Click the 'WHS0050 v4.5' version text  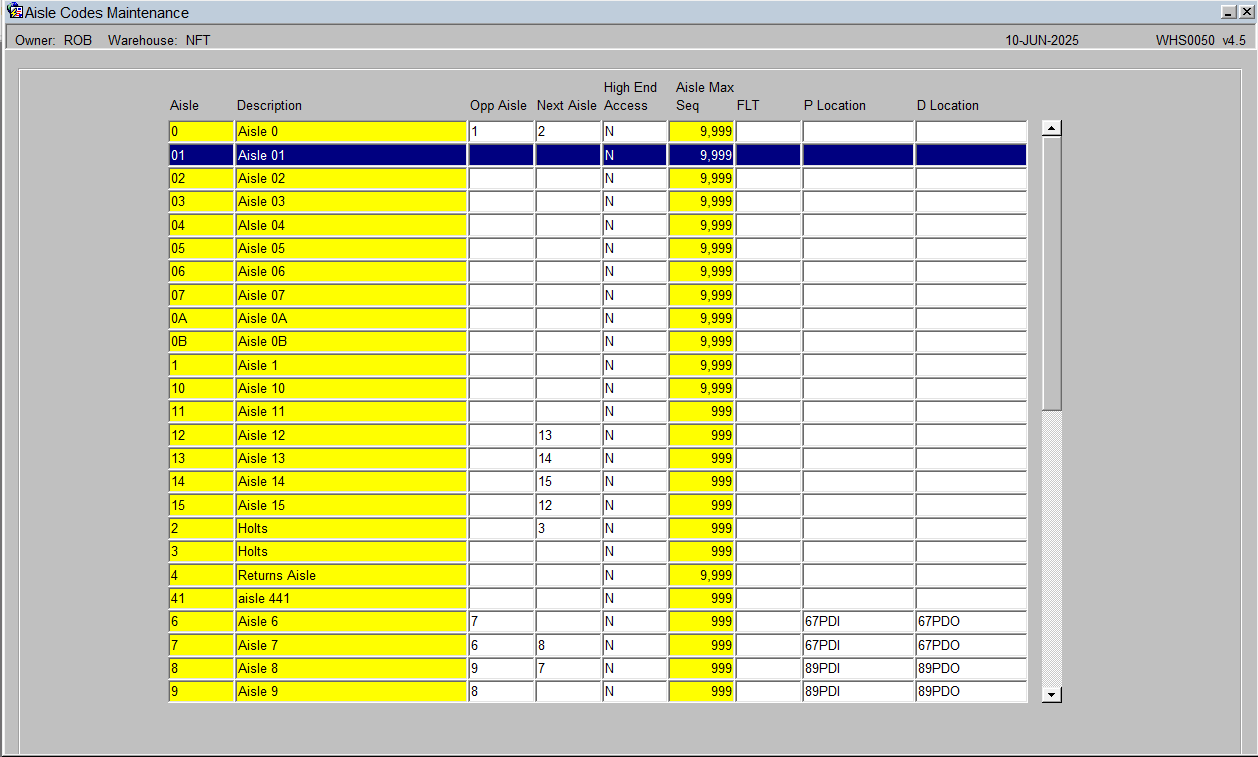pos(1201,41)
